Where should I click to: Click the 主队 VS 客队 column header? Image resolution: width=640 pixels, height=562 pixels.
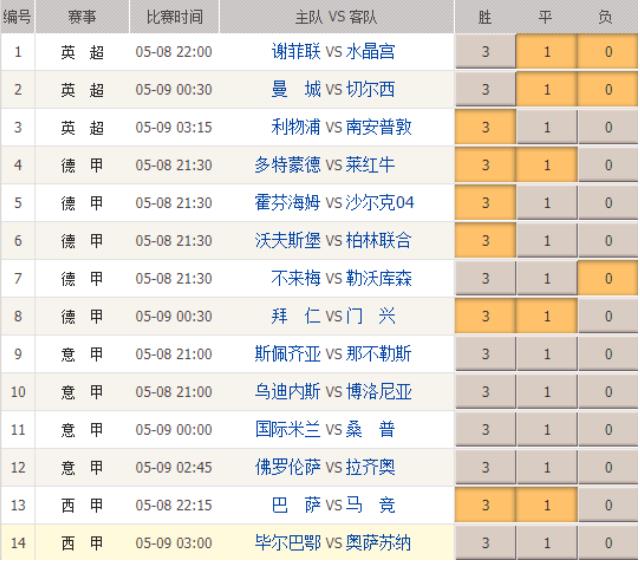336,17
